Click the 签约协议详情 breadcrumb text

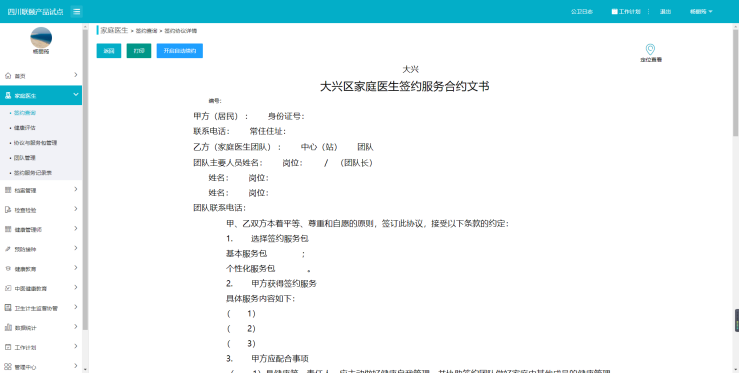coord(181,31)
